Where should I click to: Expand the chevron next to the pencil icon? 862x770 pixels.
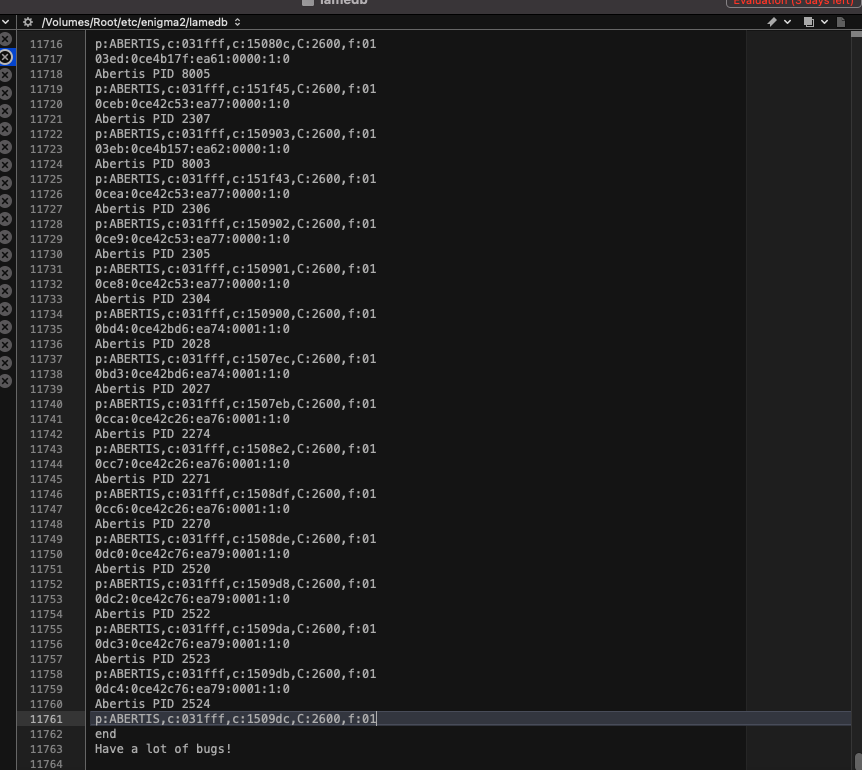click(787, 21)
